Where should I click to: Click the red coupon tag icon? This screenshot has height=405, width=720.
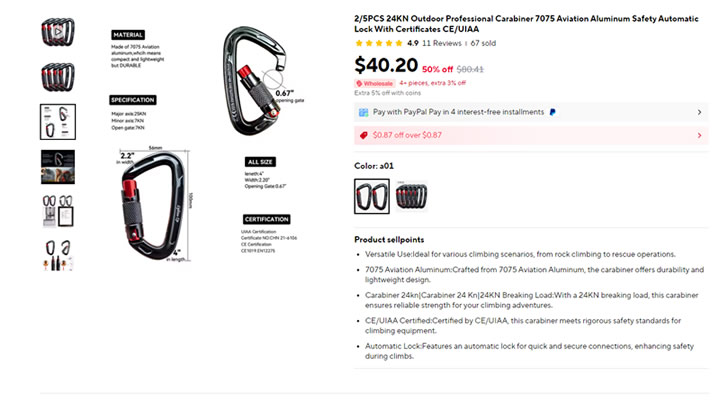click(x=363, y=135)
